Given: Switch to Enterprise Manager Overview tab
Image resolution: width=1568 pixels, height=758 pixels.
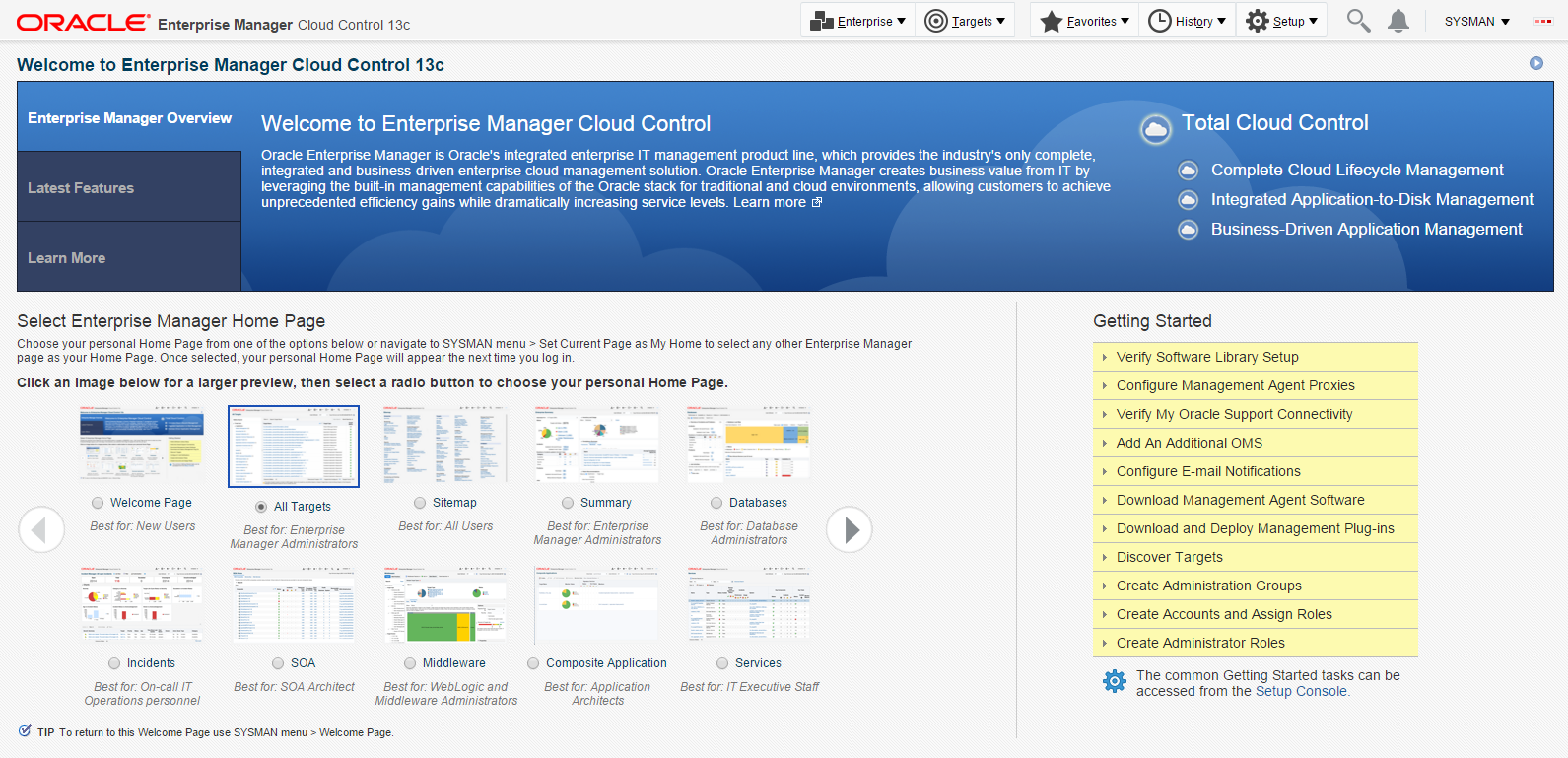Looking at the screenshot, I should click(x=129, y=117).
